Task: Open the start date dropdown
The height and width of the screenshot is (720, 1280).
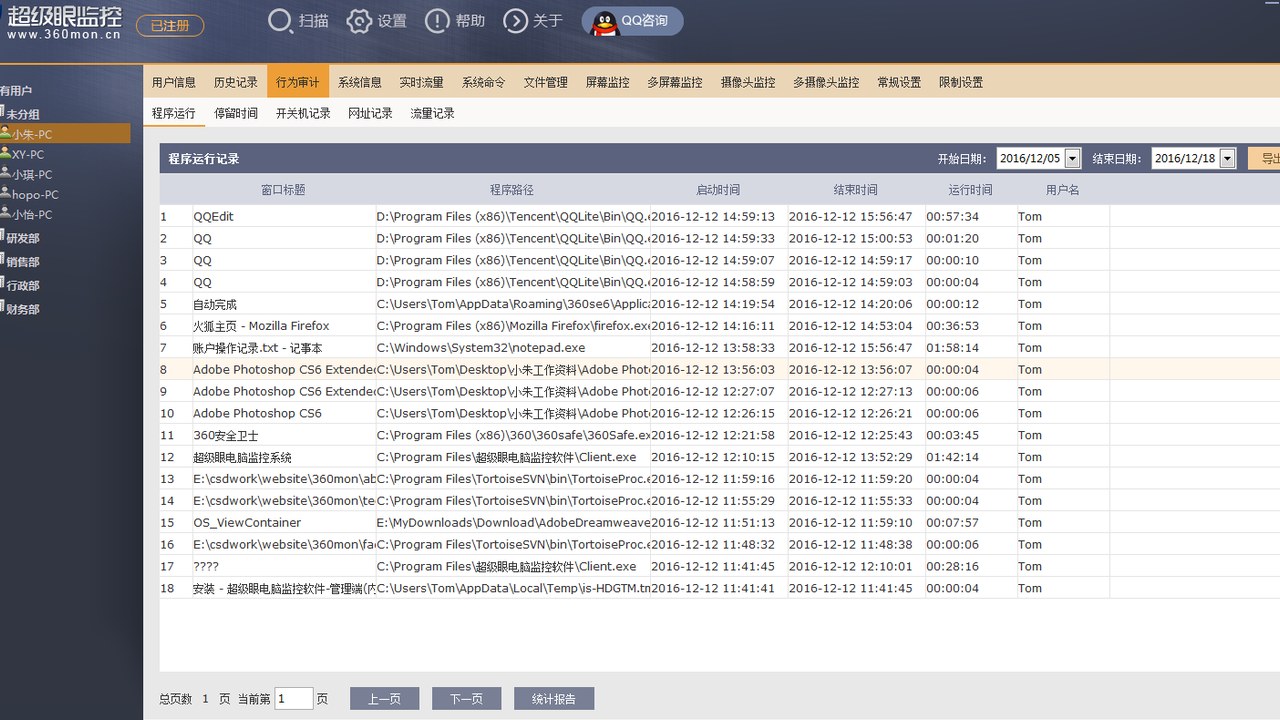Action: point(1072,158)
